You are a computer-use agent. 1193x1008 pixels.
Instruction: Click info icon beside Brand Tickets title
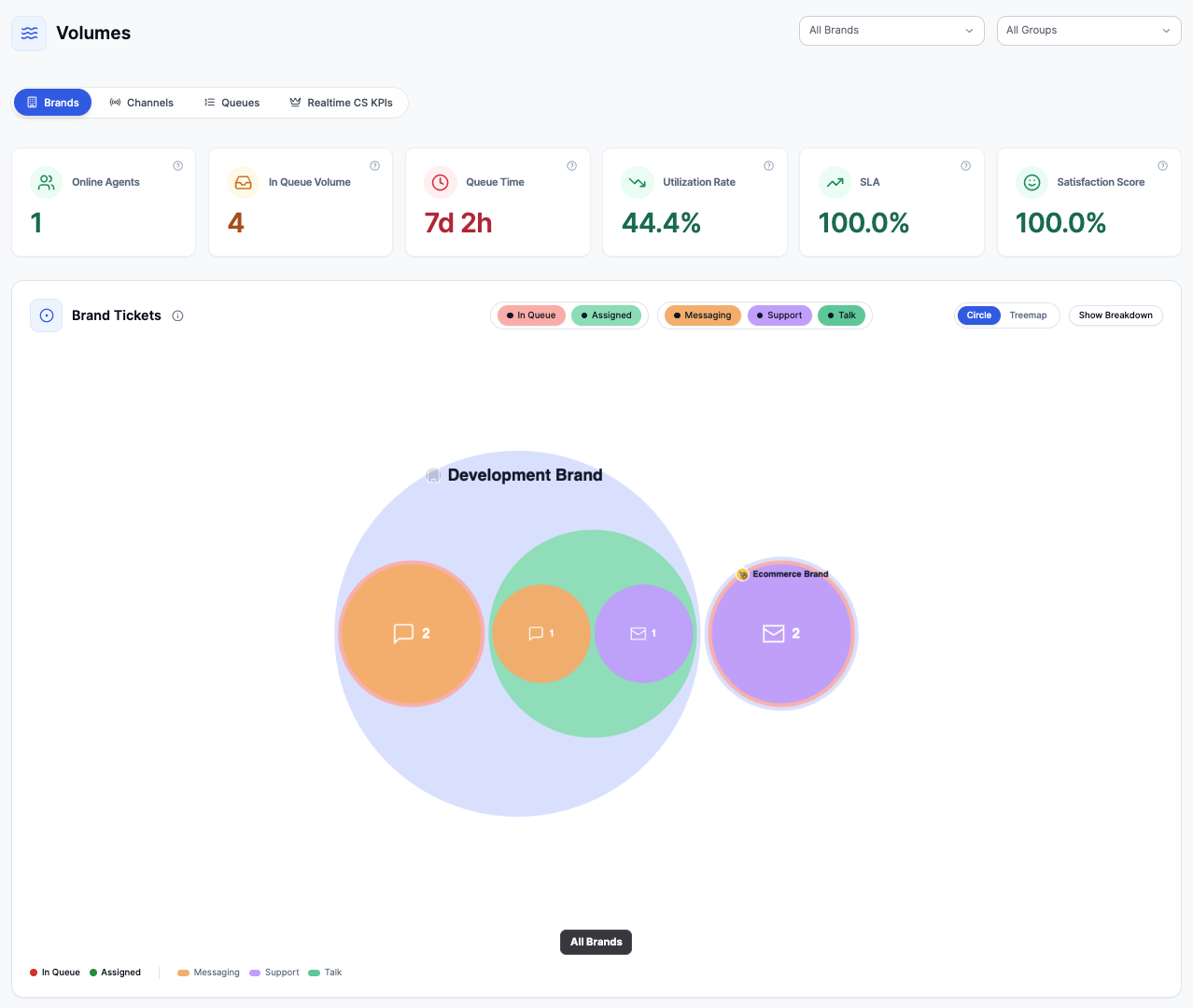177,315
